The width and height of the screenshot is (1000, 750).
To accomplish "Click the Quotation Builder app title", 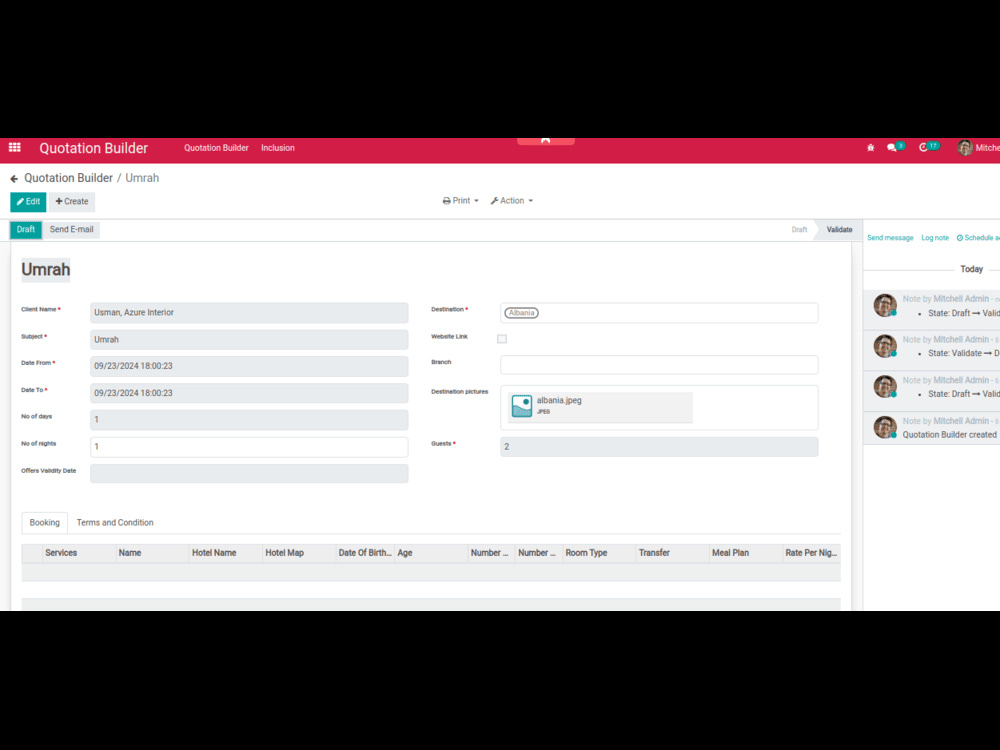I will 93,148.
